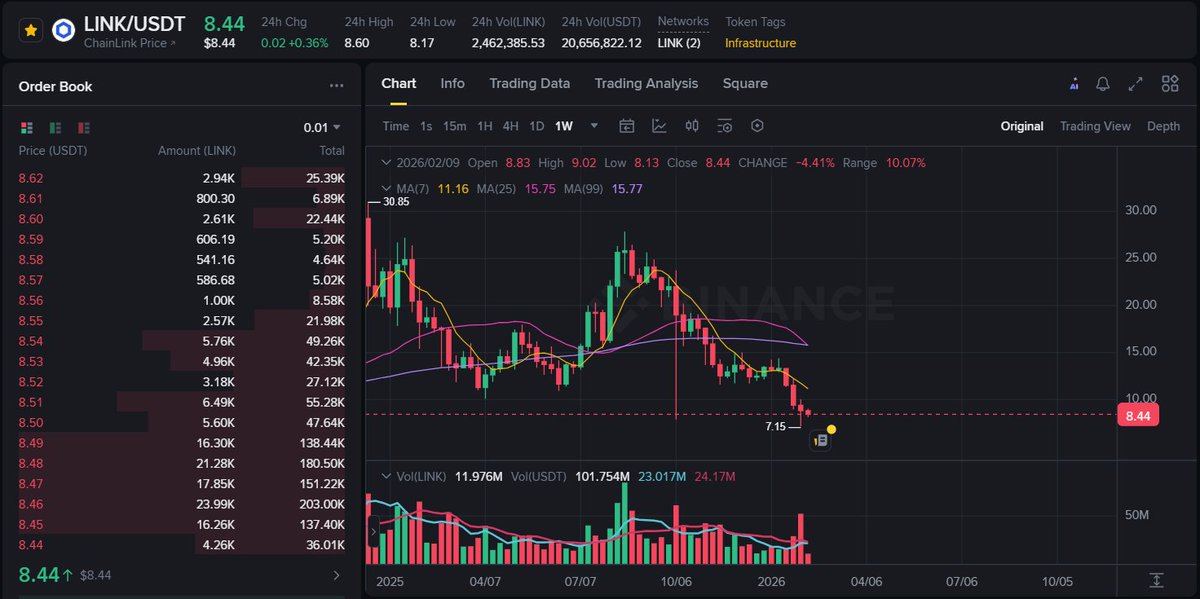This screenshot has height=599, width=1200.
Task: Select the 1s chart interval
Action: coord(426,126)
